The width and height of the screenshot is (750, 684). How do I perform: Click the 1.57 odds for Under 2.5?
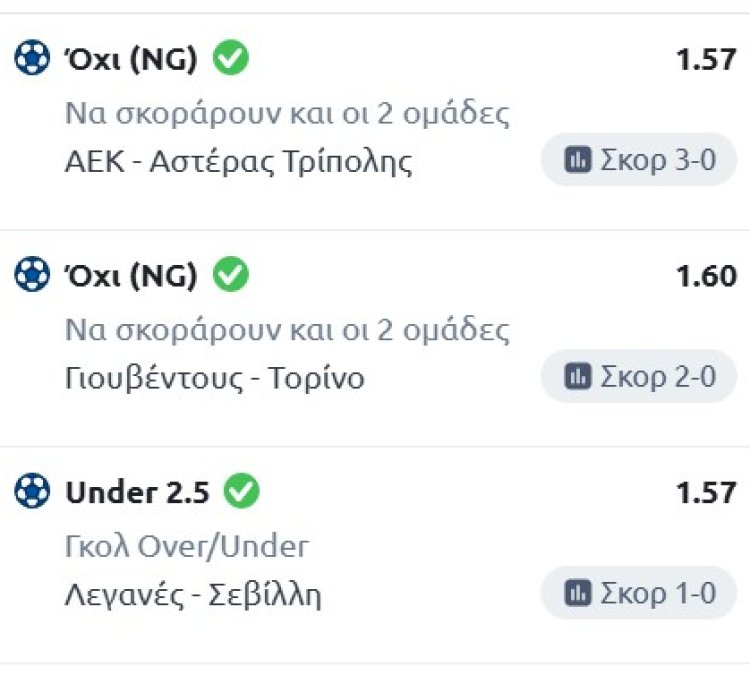(706, 492)
